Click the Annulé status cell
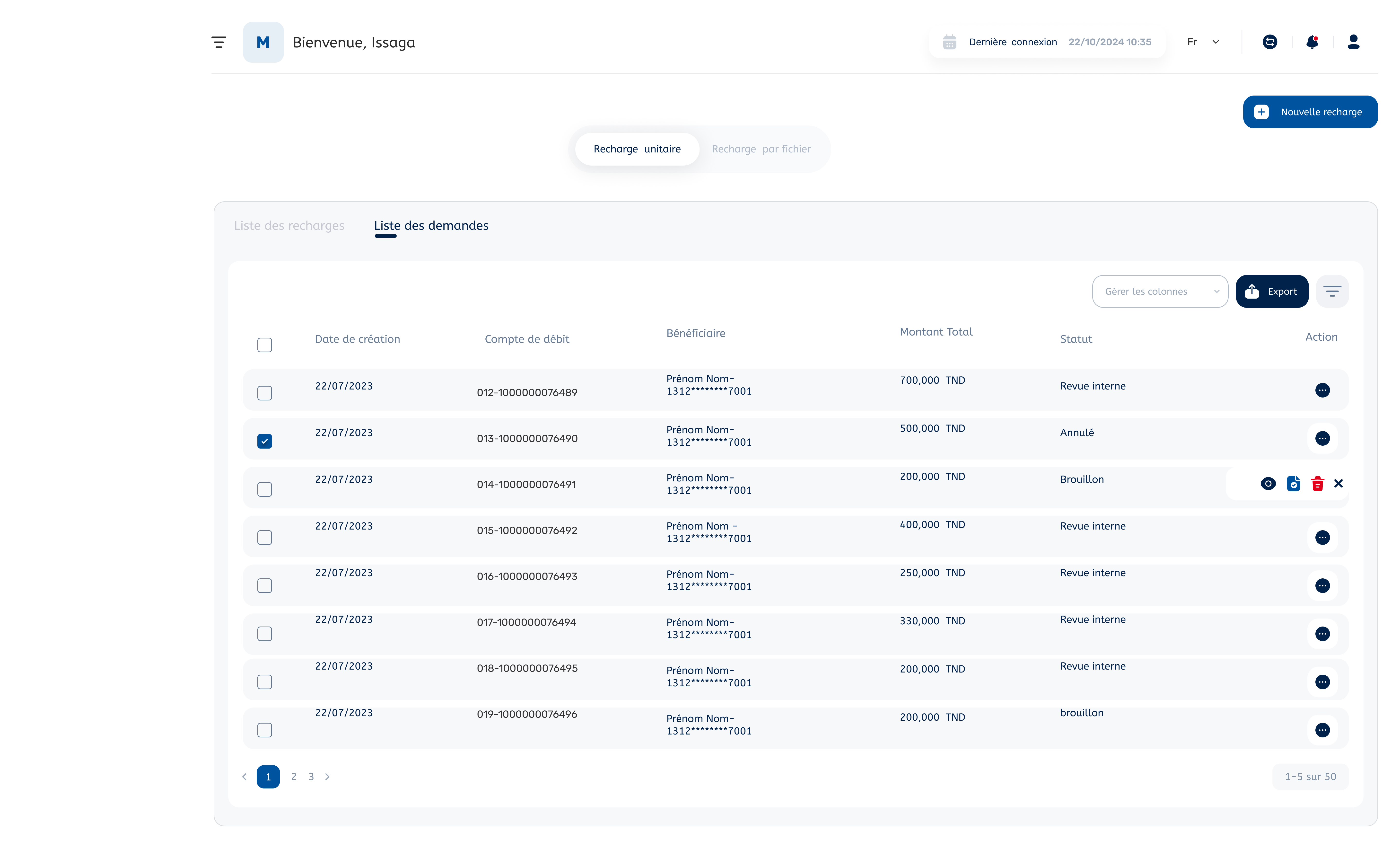This screenshot has height=849, width=1400. [x=1077, y=433]
